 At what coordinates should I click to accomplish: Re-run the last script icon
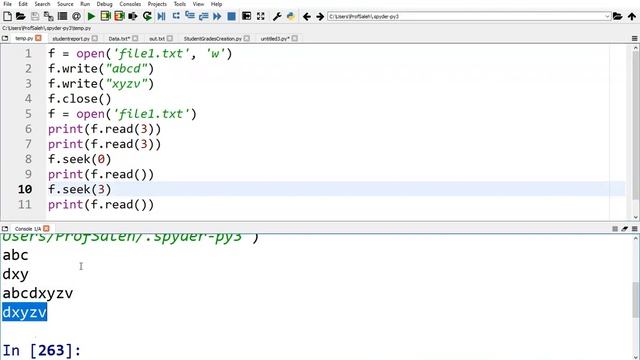(x=147, y=16)
